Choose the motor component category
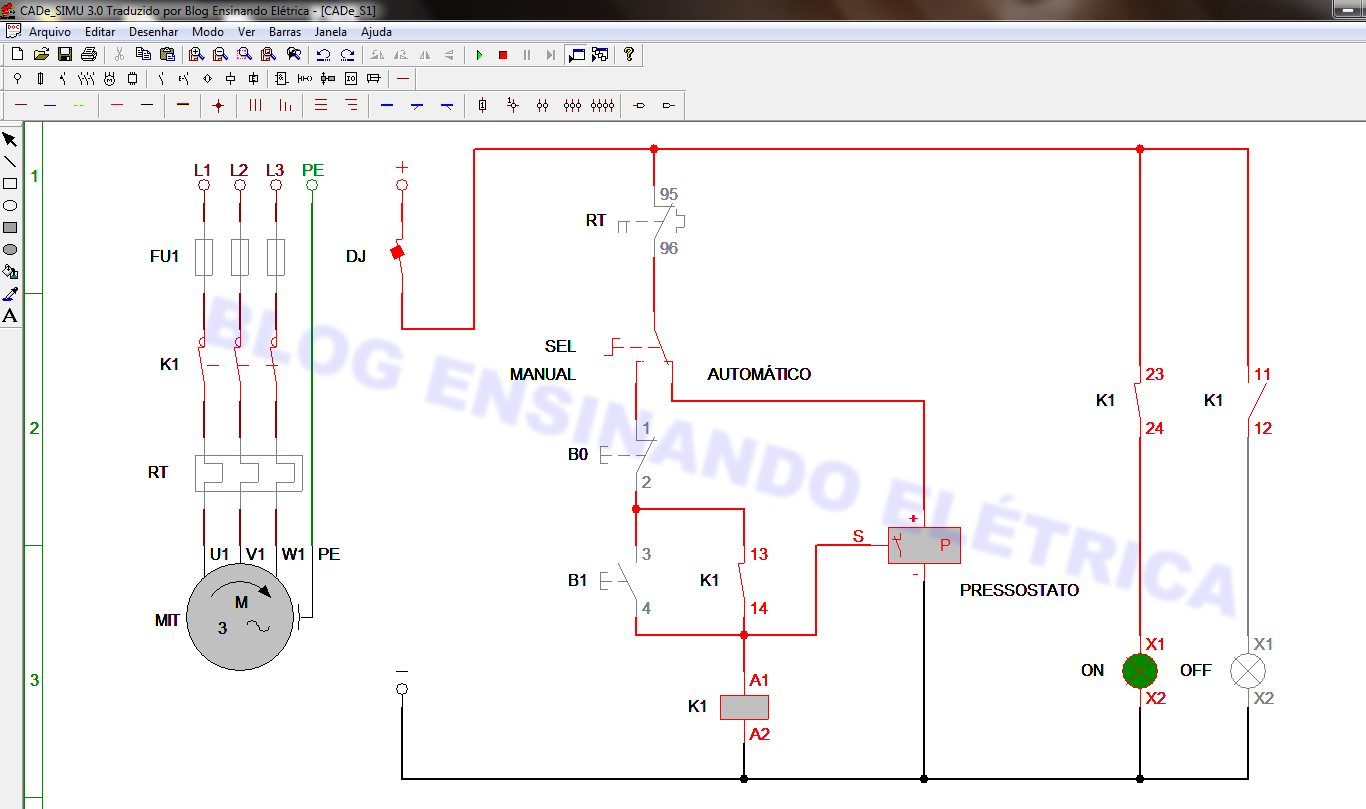This screenshot has width=1366, height=809. (108, 78)
